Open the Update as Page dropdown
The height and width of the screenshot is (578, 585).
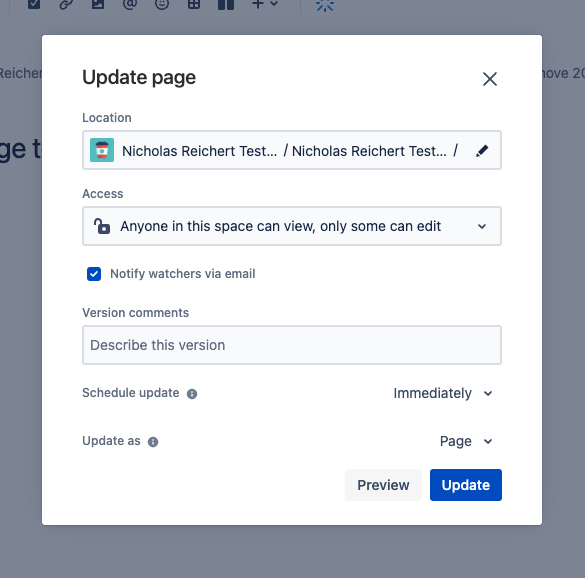pyautogui.click(x=466, y=441)
